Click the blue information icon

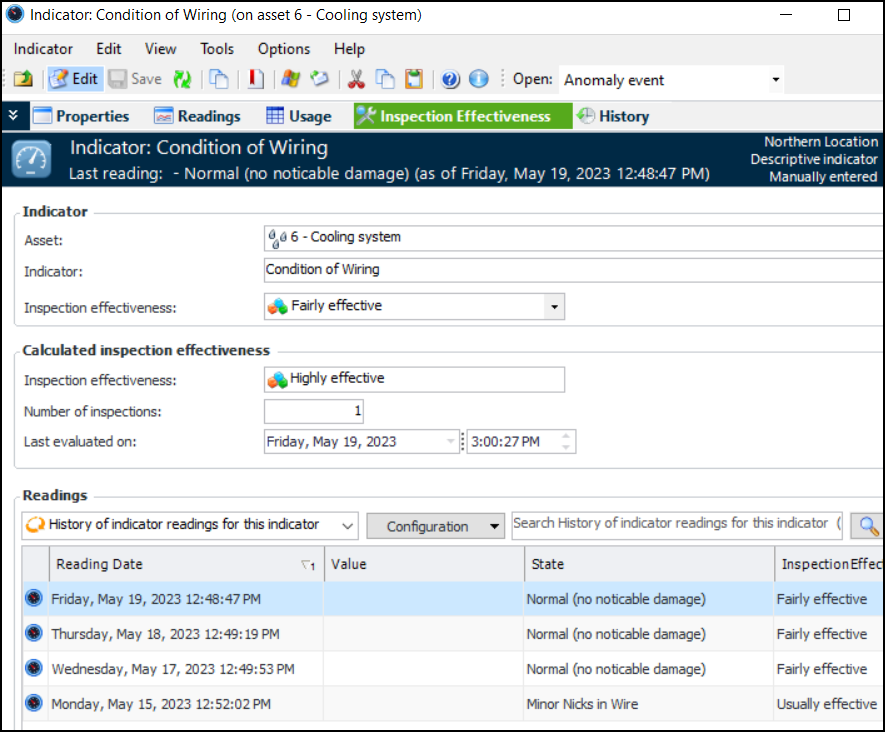478,80
